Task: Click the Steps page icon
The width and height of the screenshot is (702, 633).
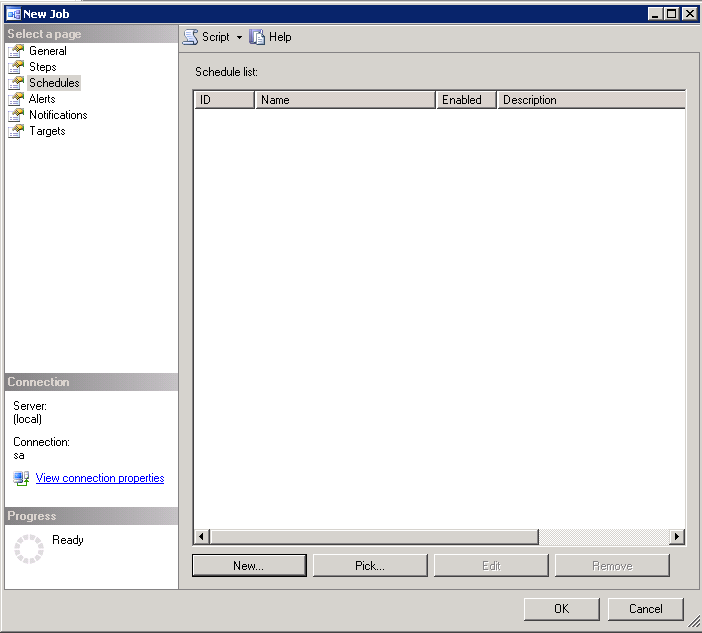Action: (x=16, y=67)
